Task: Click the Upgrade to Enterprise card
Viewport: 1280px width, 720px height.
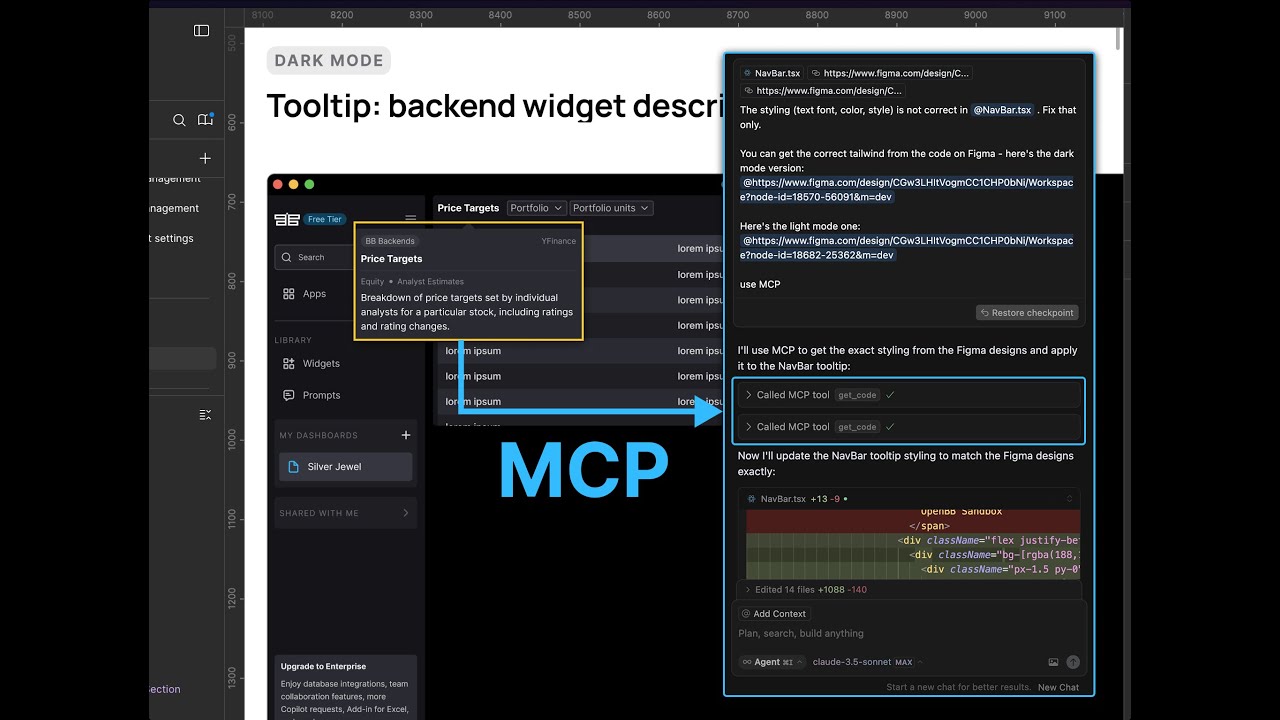Action: (347, 688)
